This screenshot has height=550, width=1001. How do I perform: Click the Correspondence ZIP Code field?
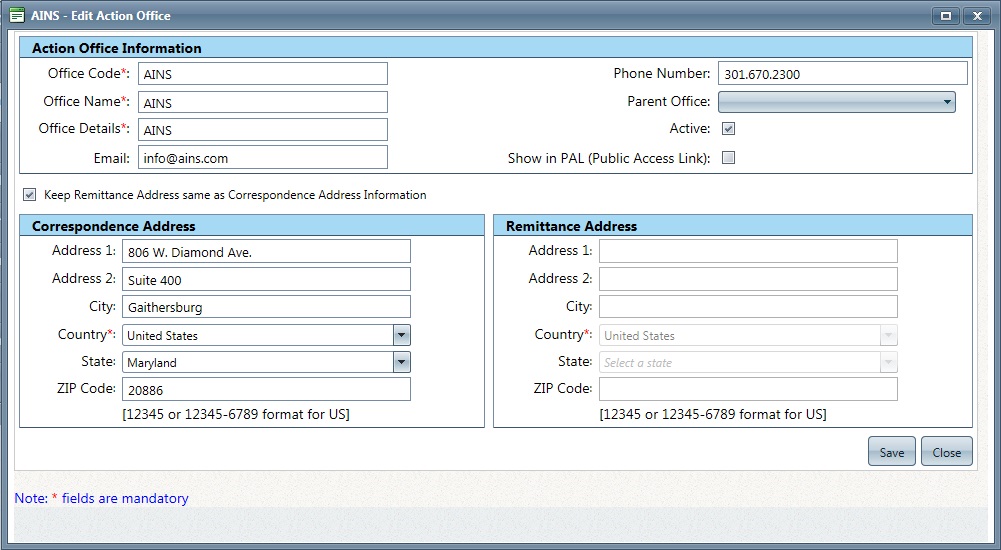click(x=266, y=389)
